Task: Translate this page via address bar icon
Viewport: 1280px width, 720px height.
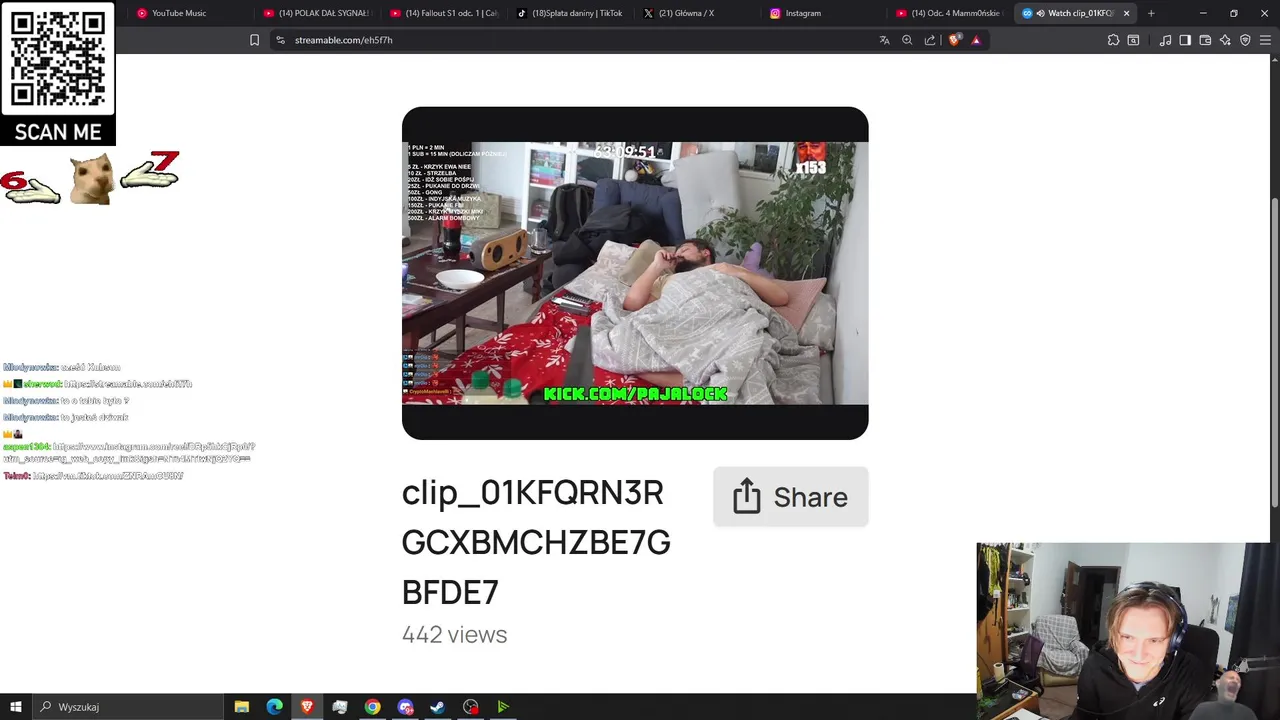Action: coord(884,40)
